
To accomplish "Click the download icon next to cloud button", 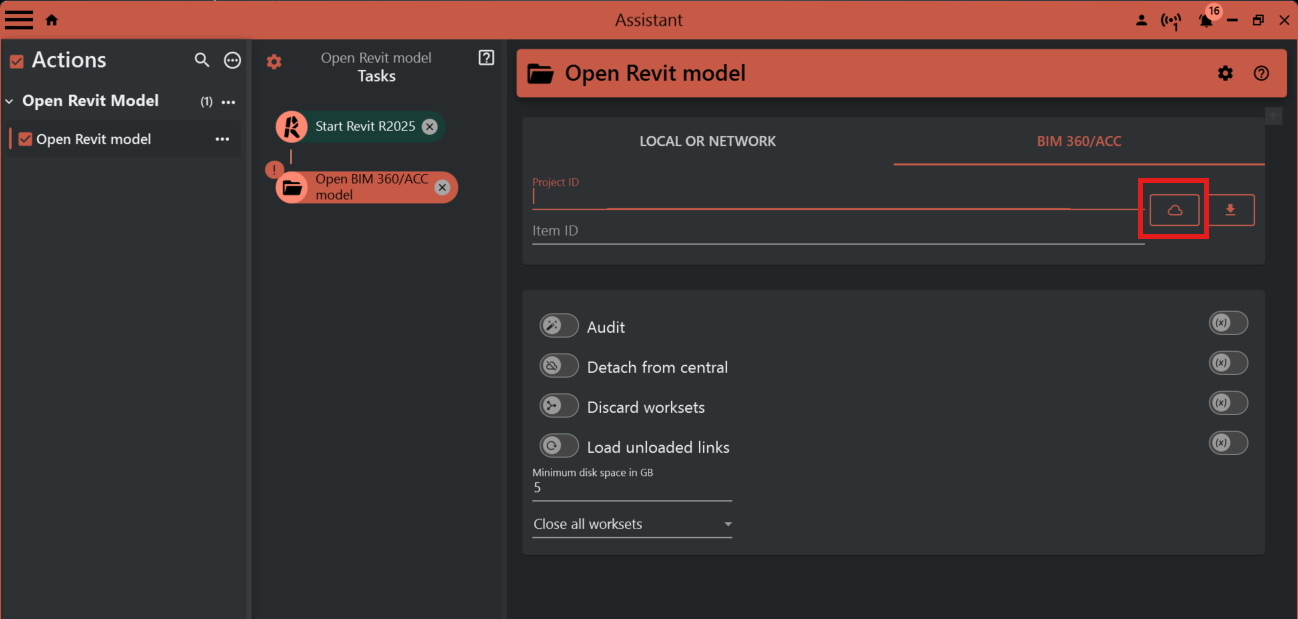I will pos(1229,209).
